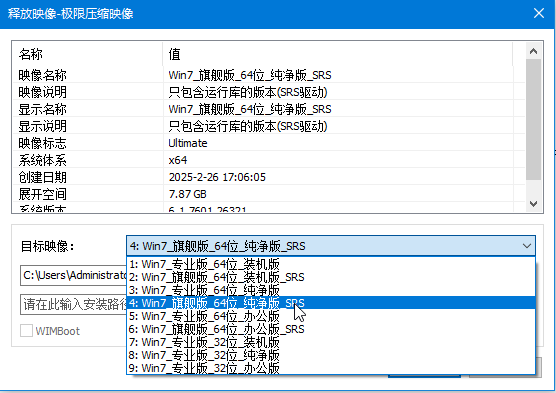Screen dimensions: 556x393
Task: Select option 7: Win7_专业版_32位_装机版
Action: click(x=330, y=342)
